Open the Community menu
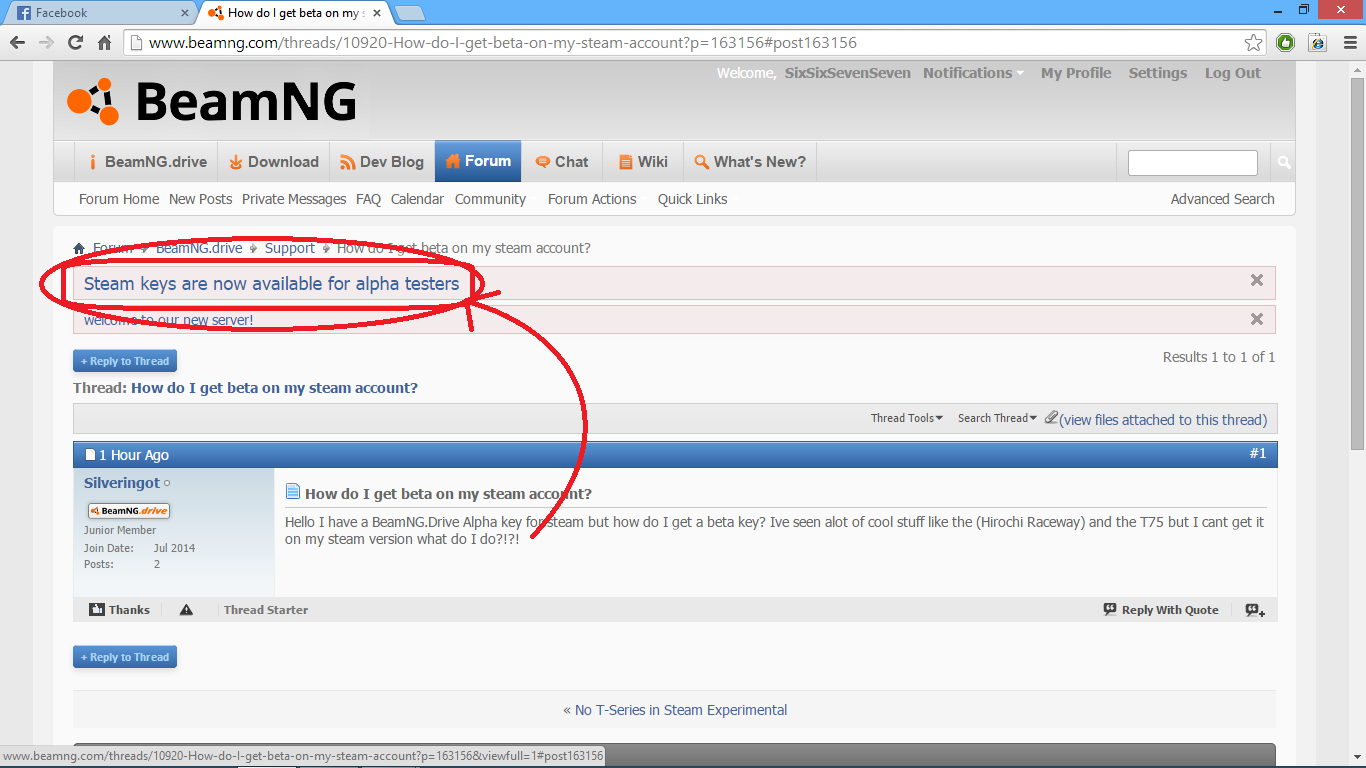This screenshot has width=1366, height=768. pyautogui.click(x=490, y=199)
